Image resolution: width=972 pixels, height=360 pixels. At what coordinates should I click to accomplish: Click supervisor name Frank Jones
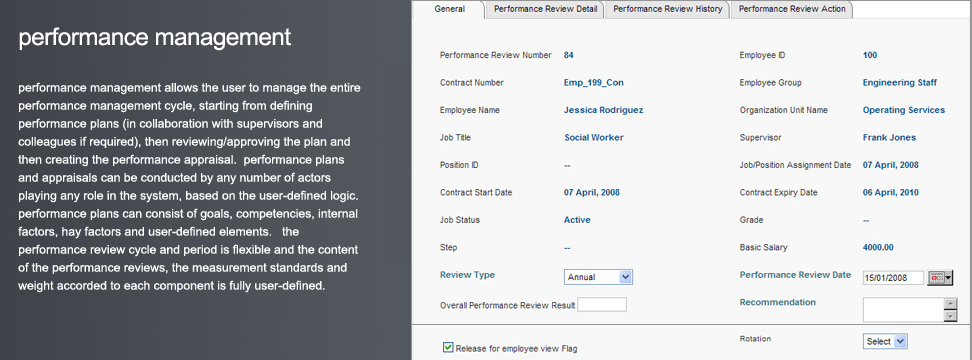click(889, 138)
